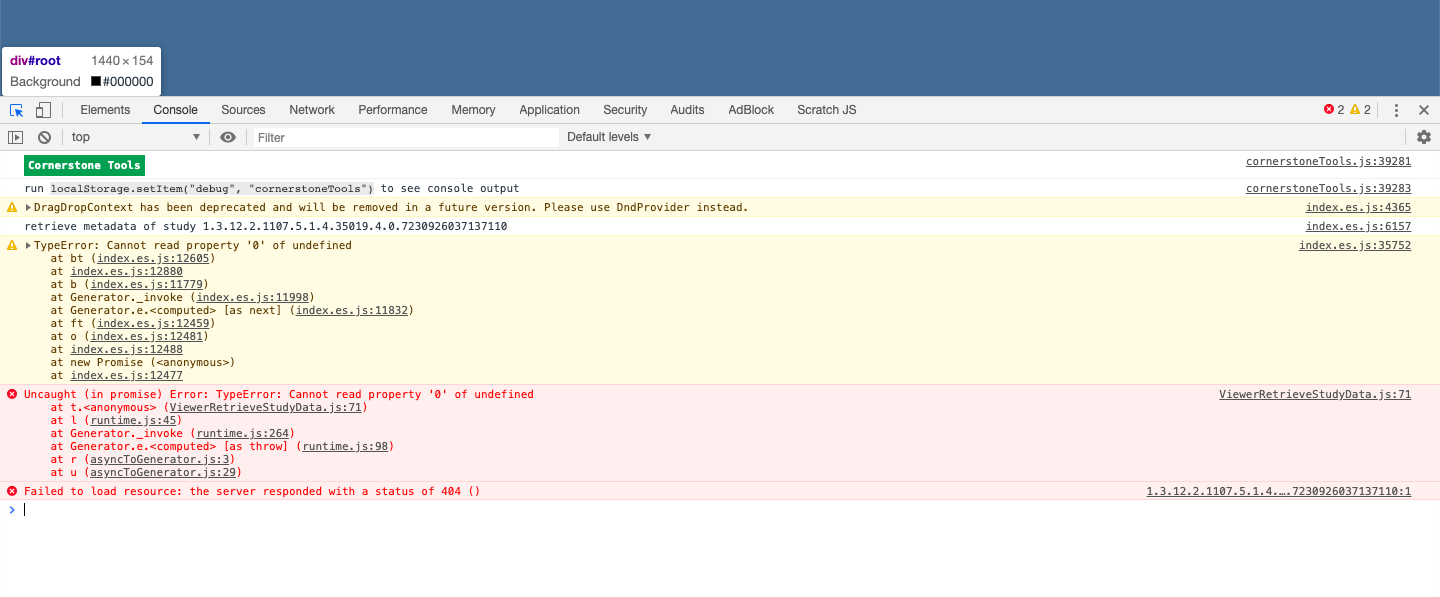
Task: Click stack link index.es.js:12880
Action: tap(127, 271)
